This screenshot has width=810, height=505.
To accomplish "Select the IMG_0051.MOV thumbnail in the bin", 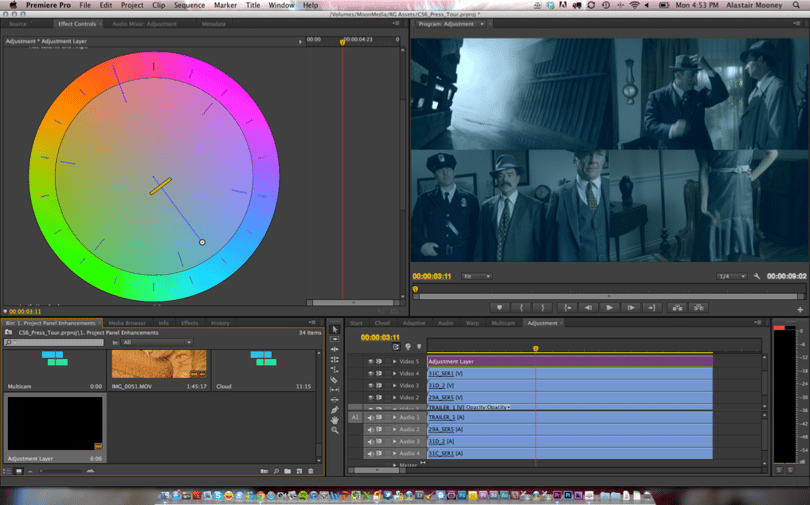I will click(159, 364).
